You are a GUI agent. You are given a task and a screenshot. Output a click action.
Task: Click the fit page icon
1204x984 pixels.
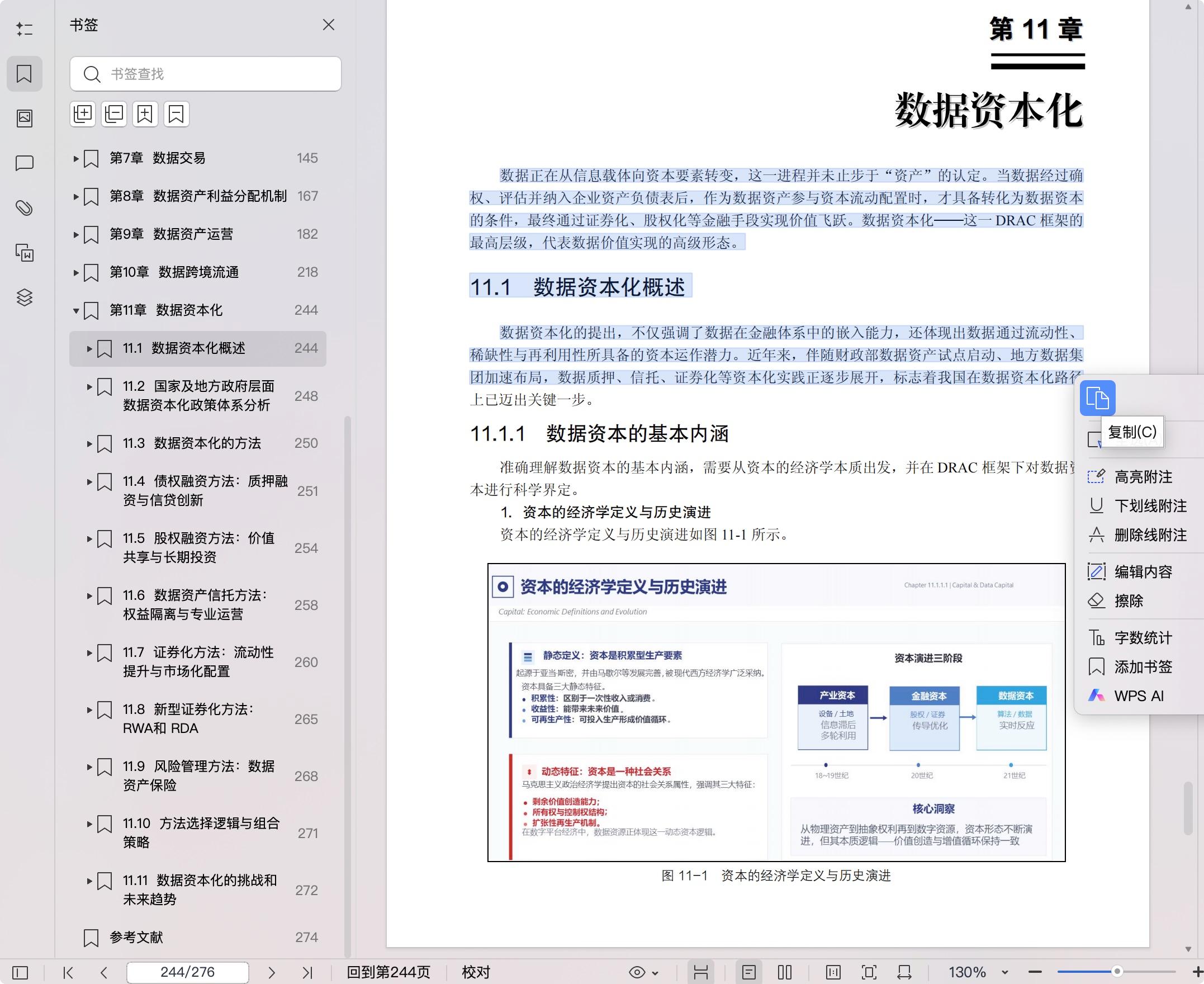click(x=869, y=973)
